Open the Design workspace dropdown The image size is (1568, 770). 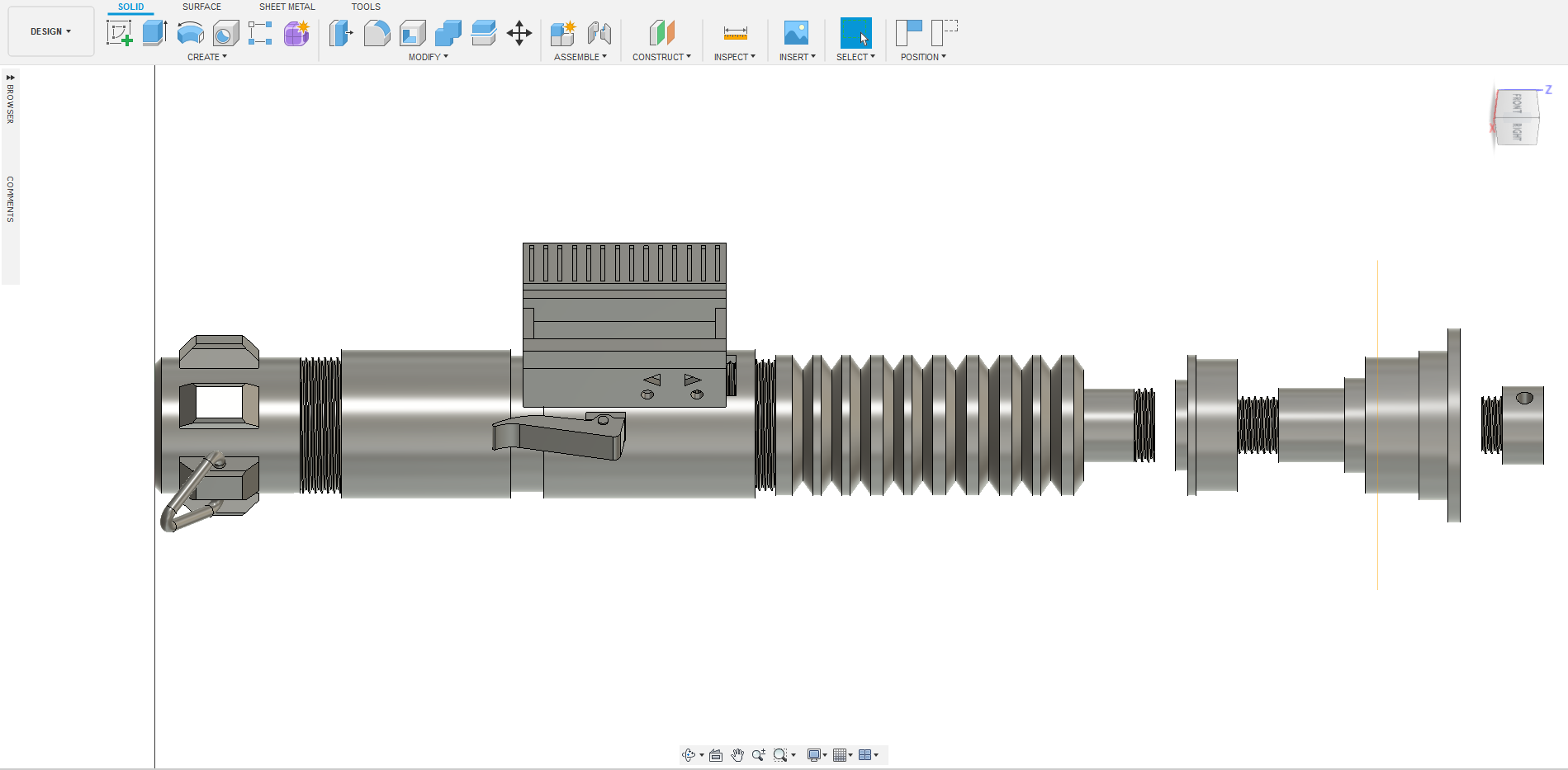pos(51,31)
